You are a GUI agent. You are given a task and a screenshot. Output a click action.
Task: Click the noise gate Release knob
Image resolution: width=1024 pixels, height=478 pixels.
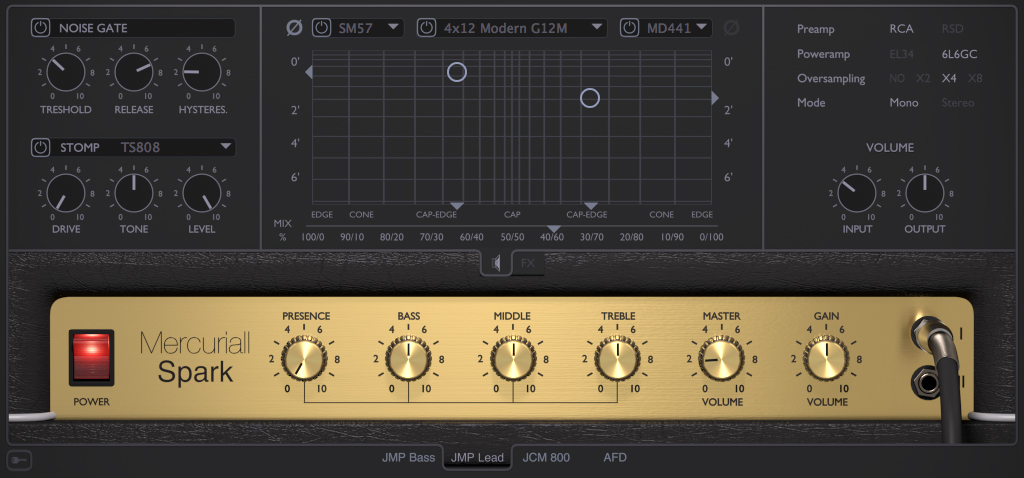point(134,72)
